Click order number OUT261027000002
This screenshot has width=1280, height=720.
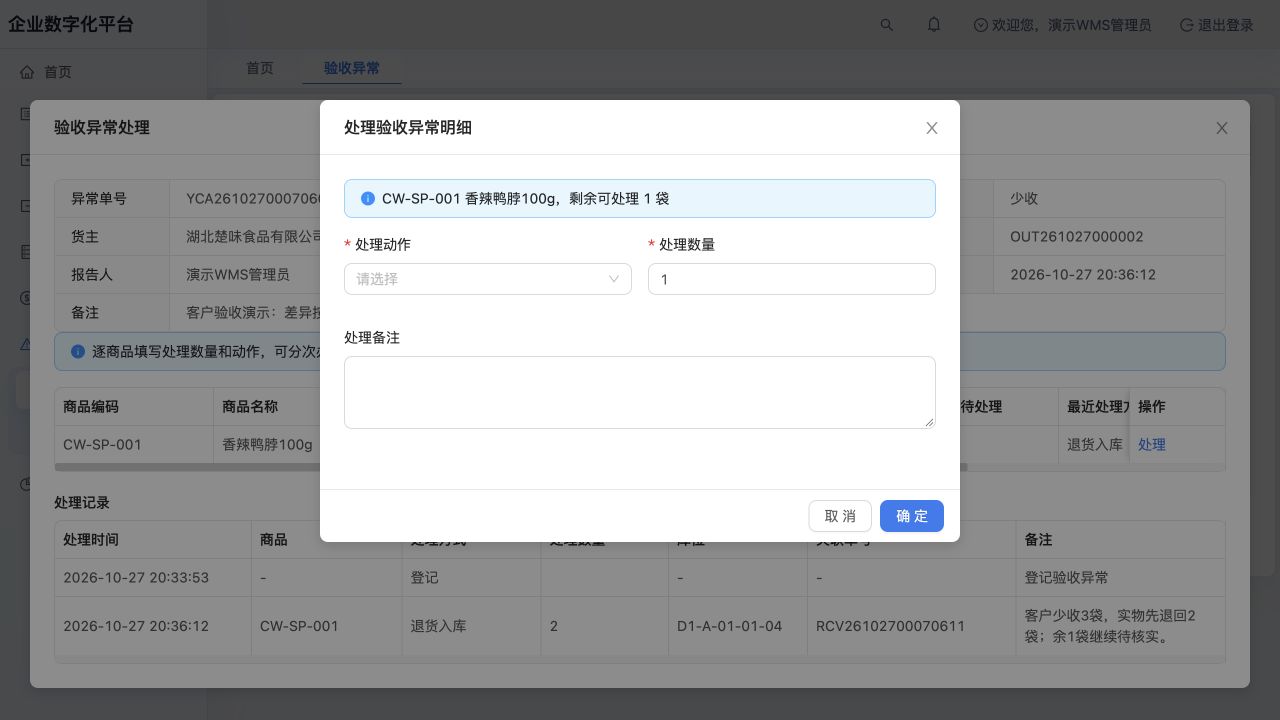[1076, 237]
